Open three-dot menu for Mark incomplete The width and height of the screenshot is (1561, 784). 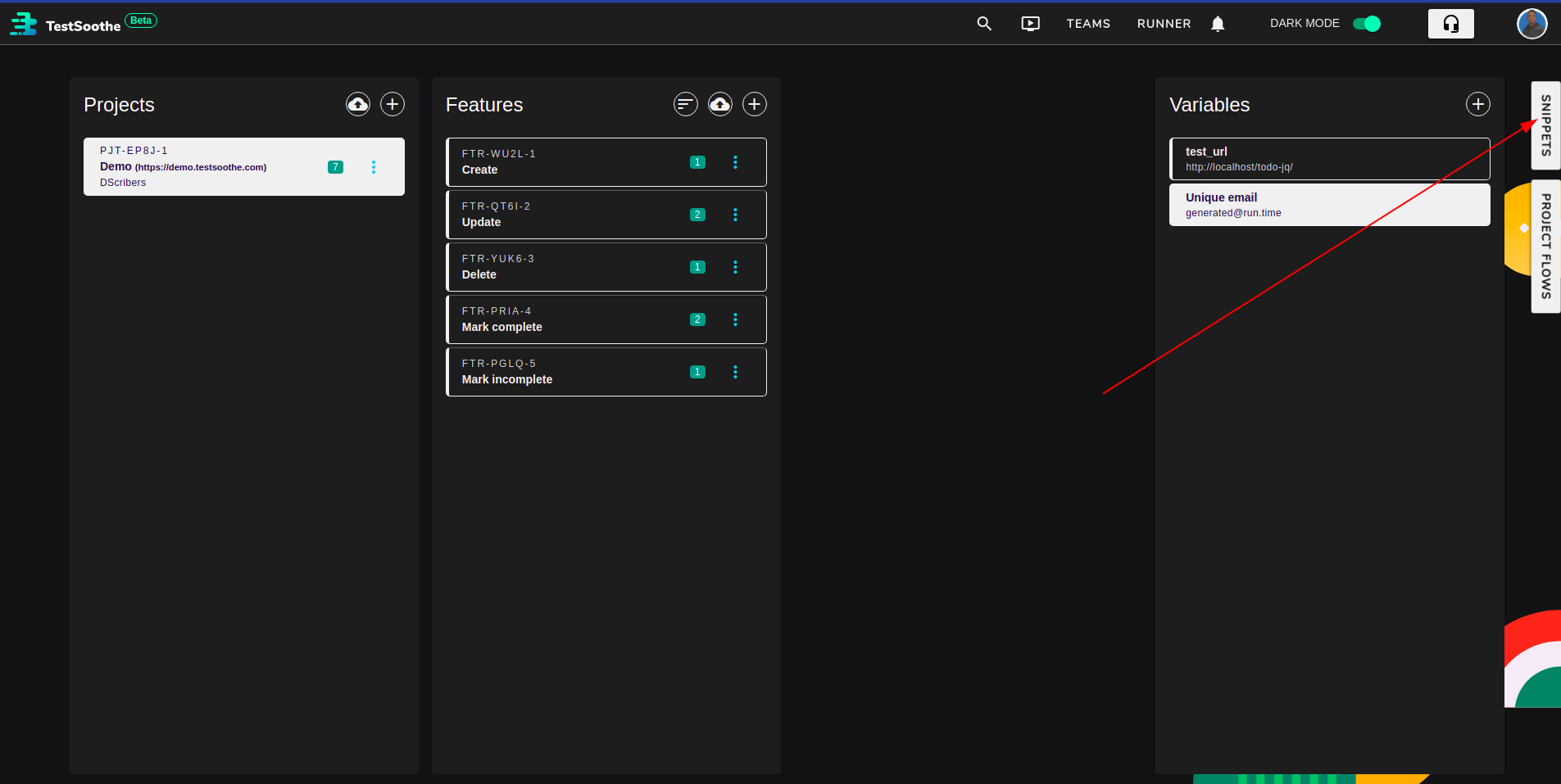pyautogui.click(x=735, y=372)
